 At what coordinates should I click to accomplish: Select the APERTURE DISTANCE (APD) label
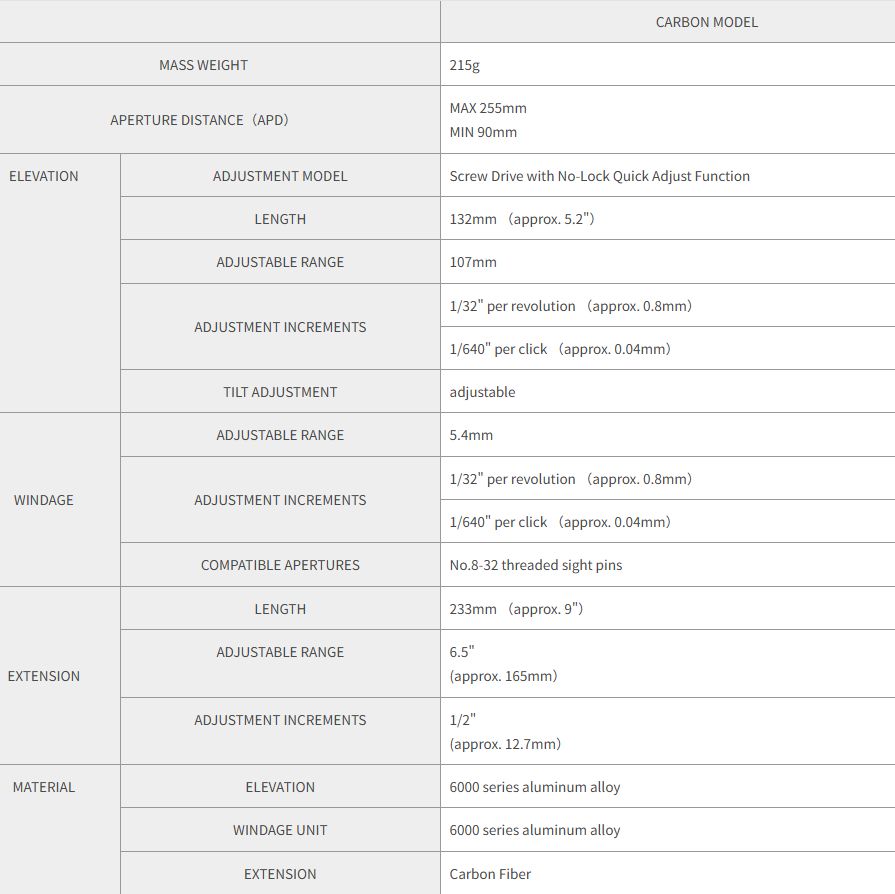(199, 120)
